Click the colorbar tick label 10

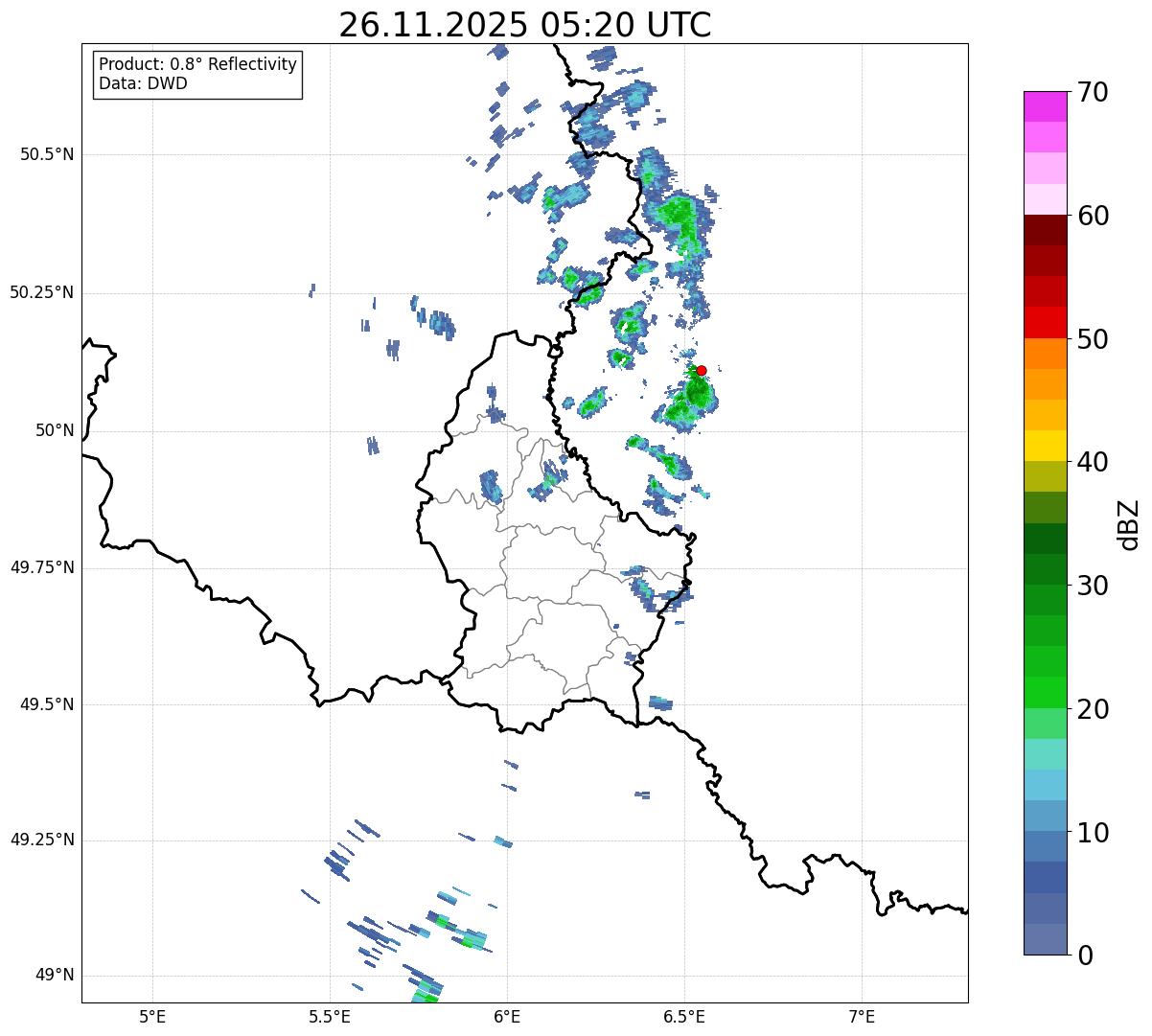pyautogui.click(x=1092, y=832)
